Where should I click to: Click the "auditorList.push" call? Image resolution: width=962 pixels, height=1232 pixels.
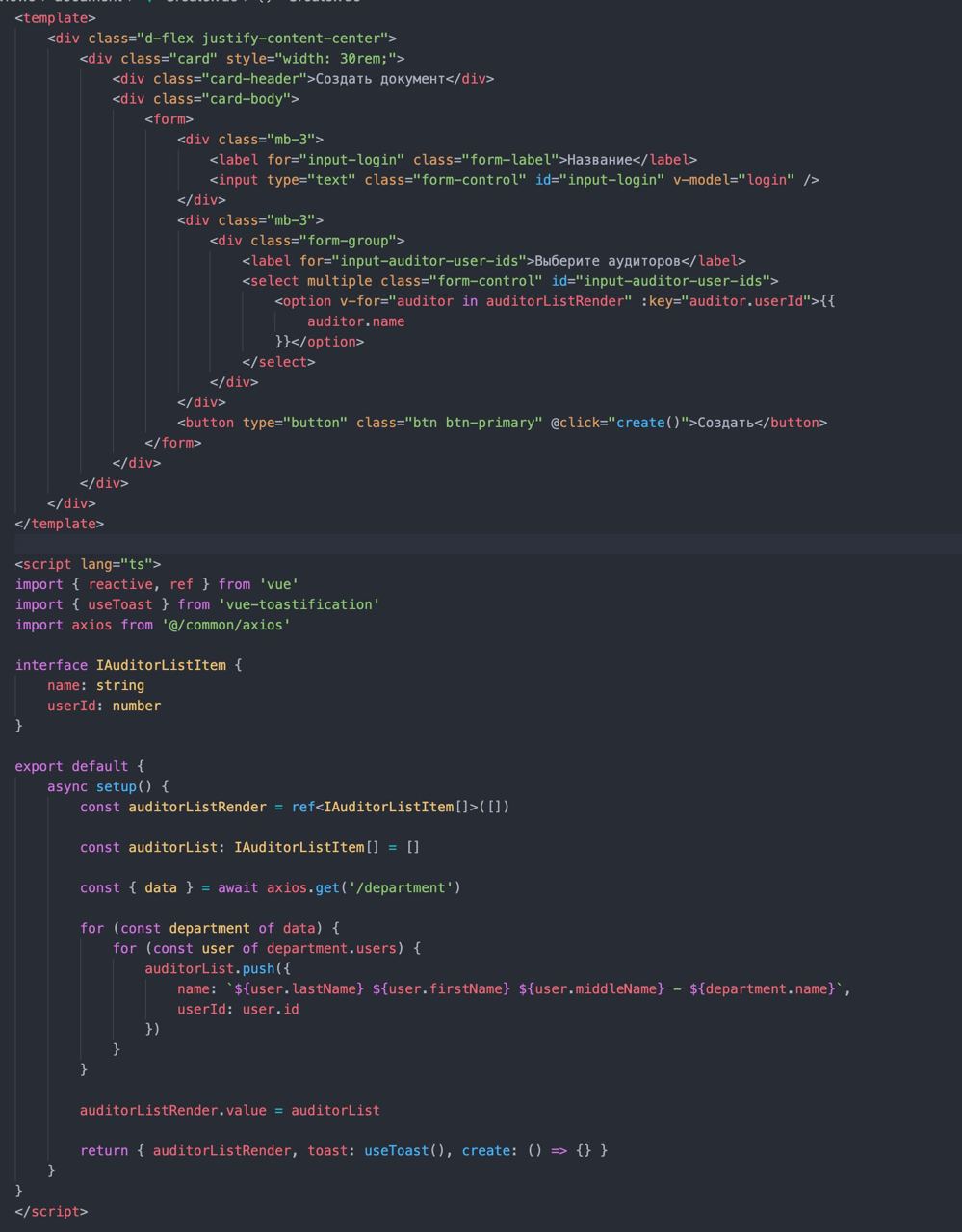point(210,968)
